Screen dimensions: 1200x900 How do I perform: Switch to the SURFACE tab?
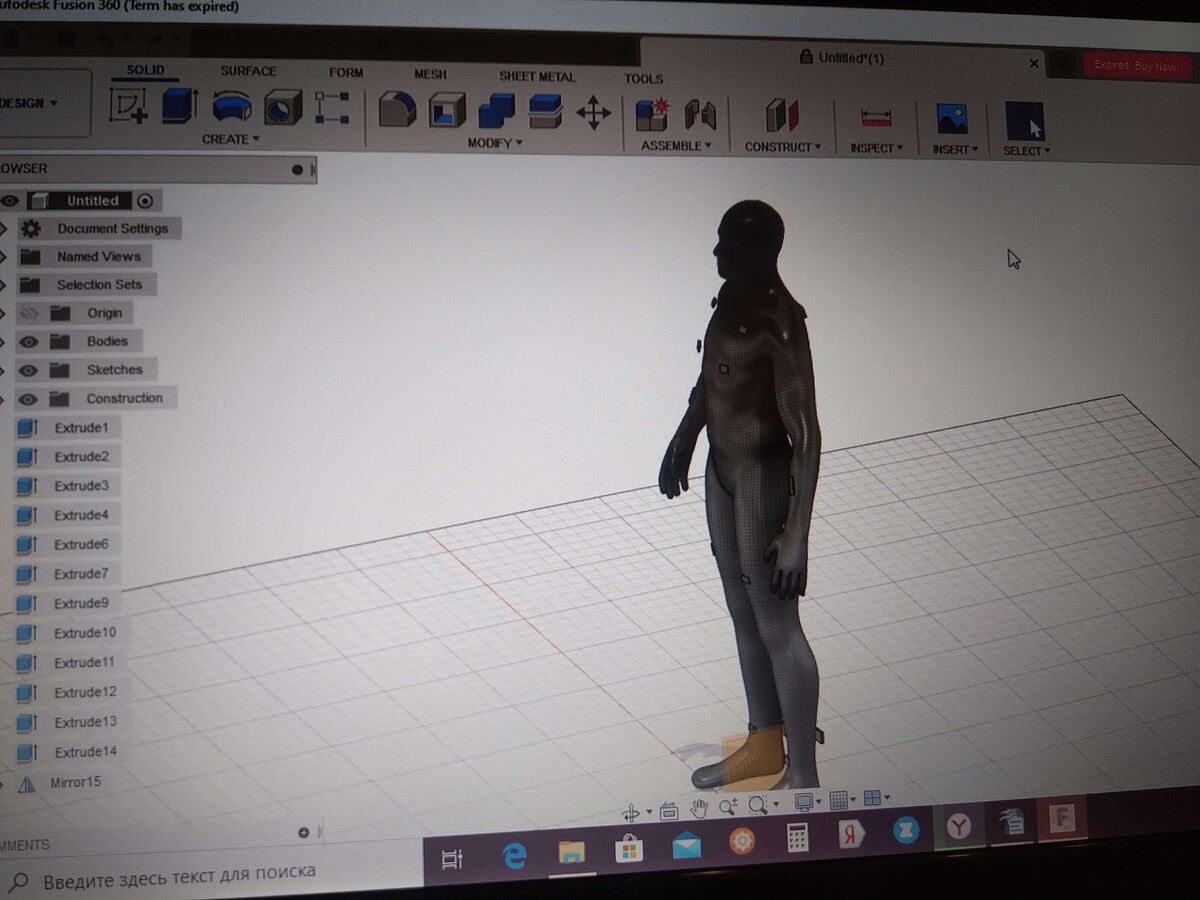pos(248,71)
